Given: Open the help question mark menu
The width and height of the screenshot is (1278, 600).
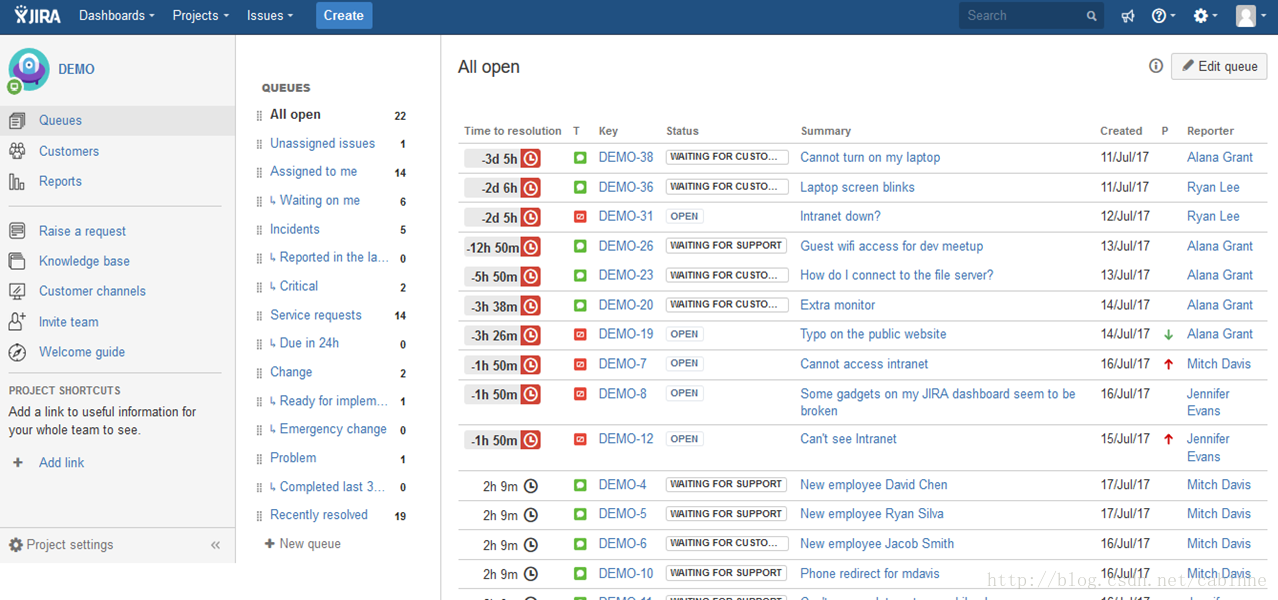Looking at the screenshot, I should pyautogui.click(x=1163, y=16).
